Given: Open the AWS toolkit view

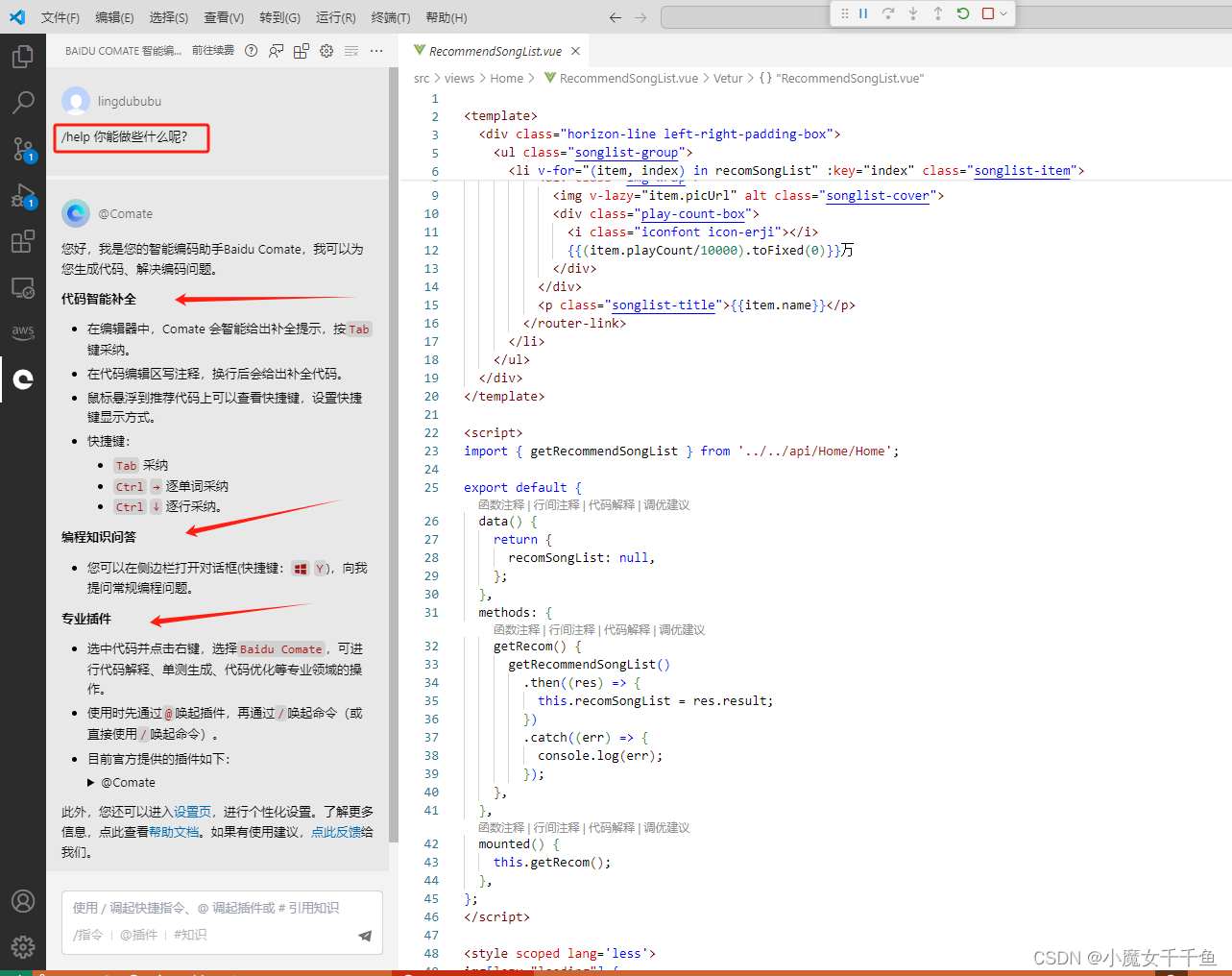Looking at the screenshot, I should (23, 332).
